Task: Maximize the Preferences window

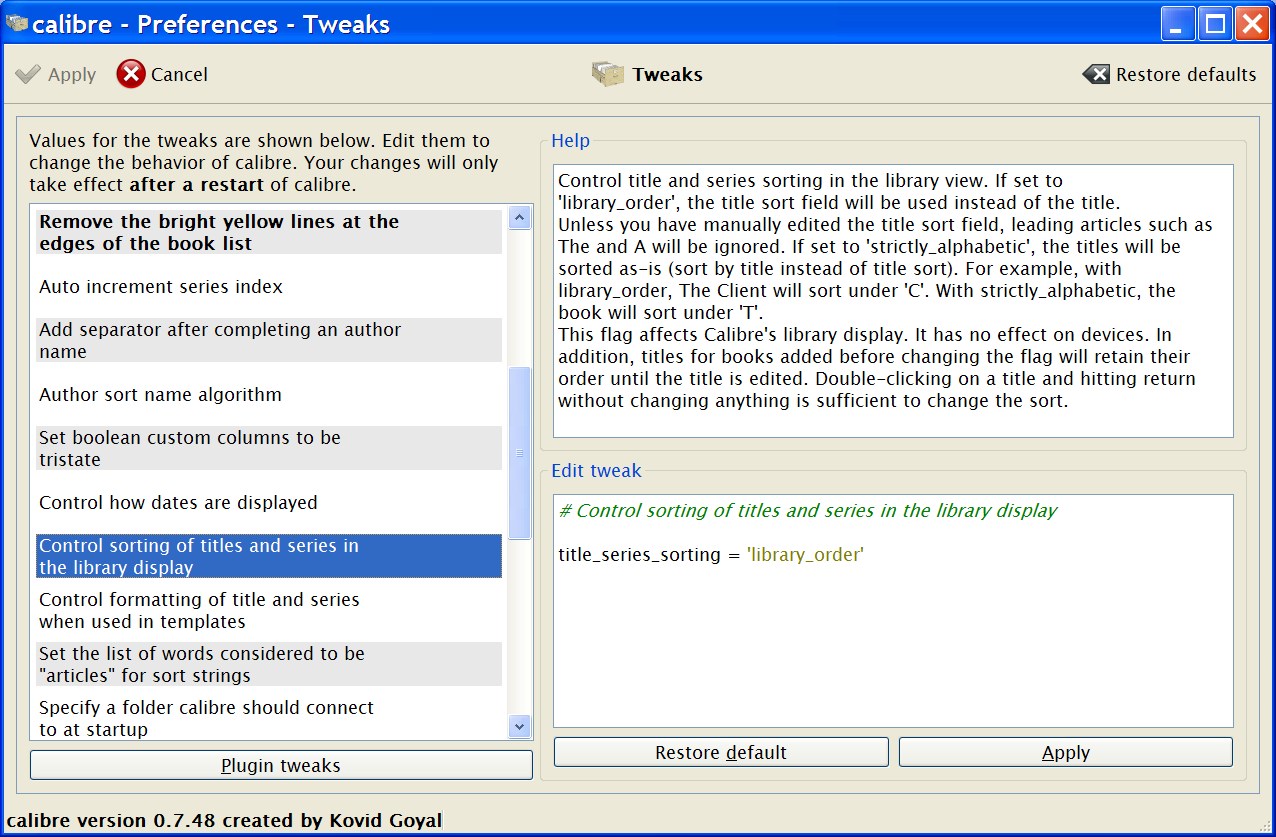Action: pos(1214,24)
